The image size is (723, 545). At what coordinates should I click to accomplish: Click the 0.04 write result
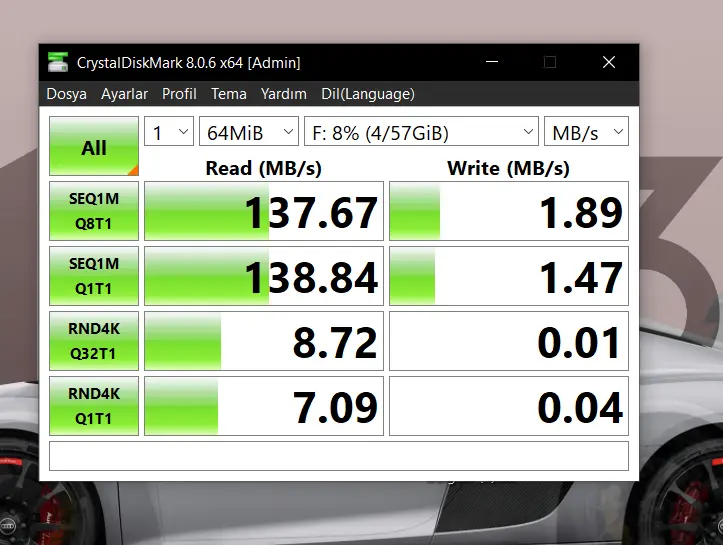509,406
